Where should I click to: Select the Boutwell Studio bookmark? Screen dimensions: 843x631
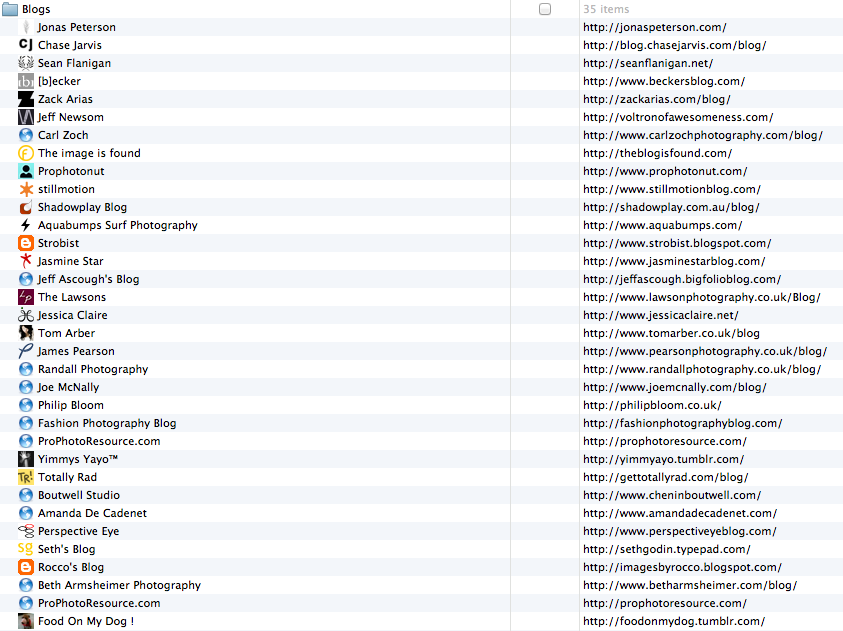pyautogui.click(x=78, y=495)
